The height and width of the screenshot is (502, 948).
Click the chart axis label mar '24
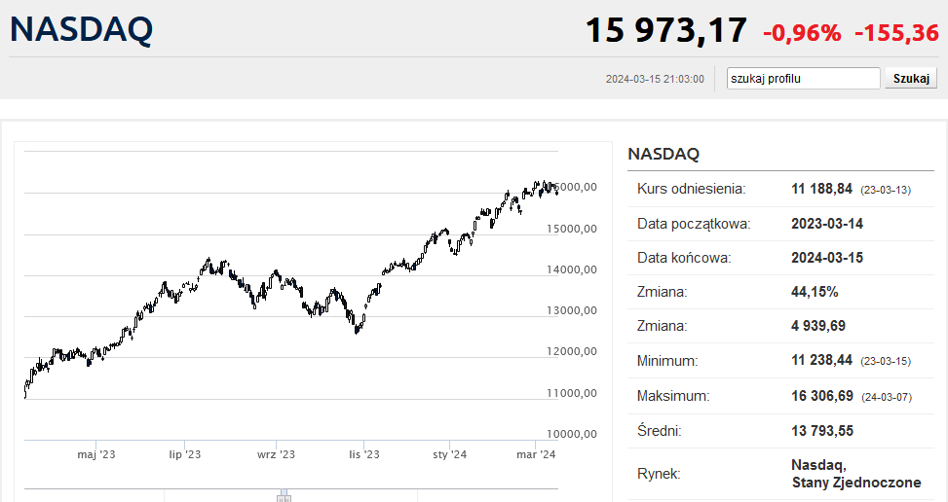tap(536, 454)
